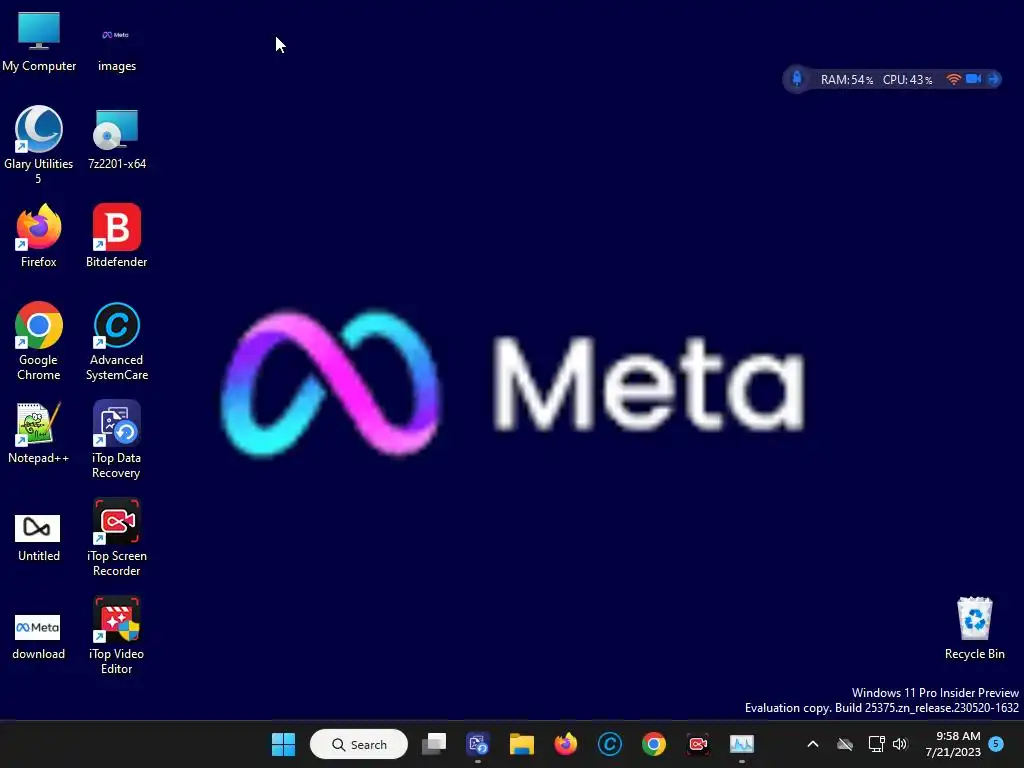This screenshot has height=768, width=1024.
Task: Open the volume control in tray
Action: click(x=900, y=744)
